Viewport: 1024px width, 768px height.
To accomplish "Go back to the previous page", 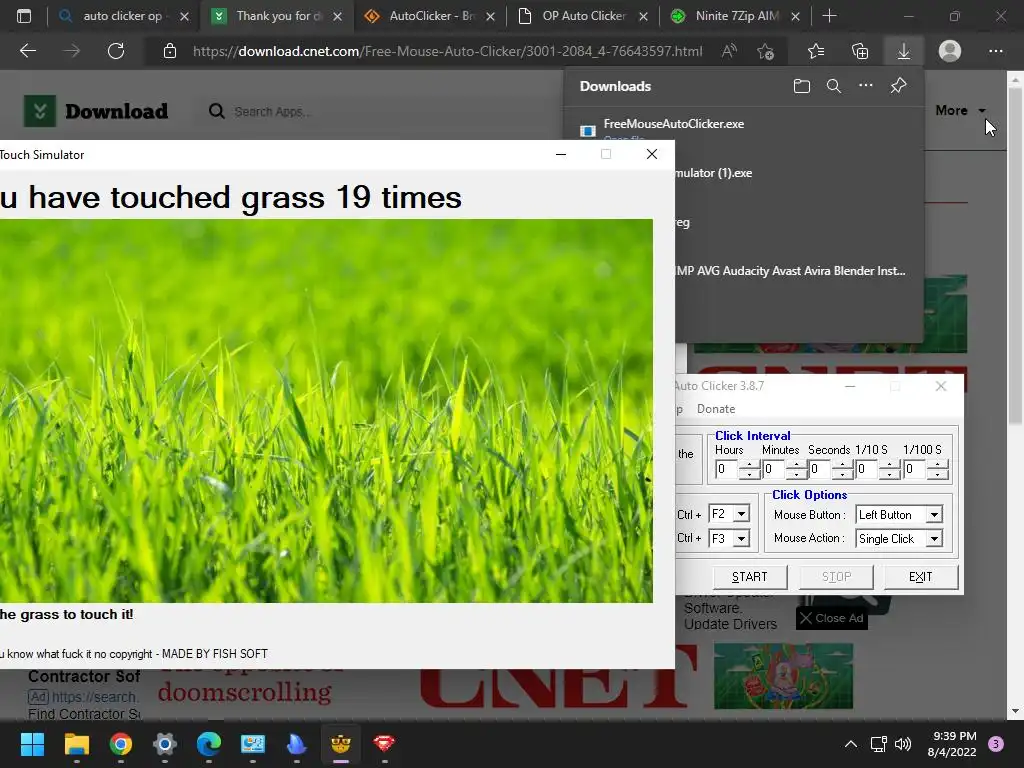I will [x=28, y=51].
